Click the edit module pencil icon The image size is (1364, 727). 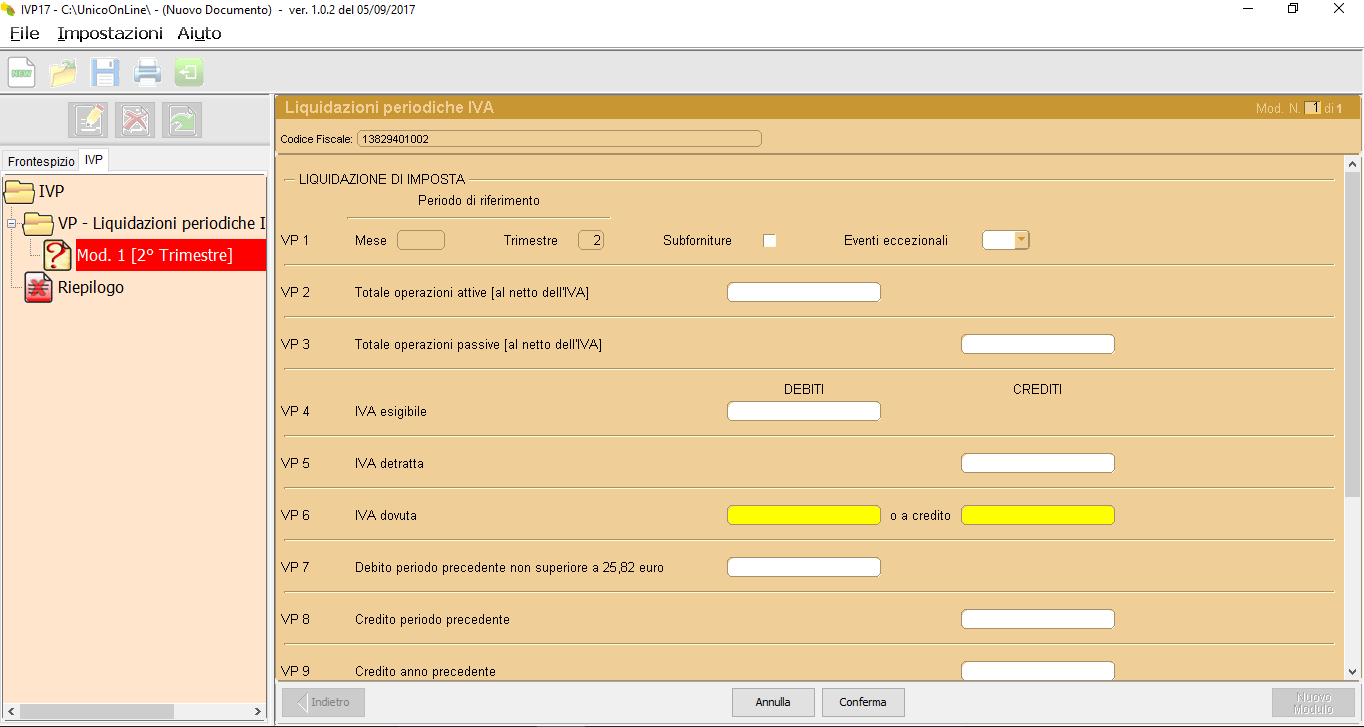[87, 120]
